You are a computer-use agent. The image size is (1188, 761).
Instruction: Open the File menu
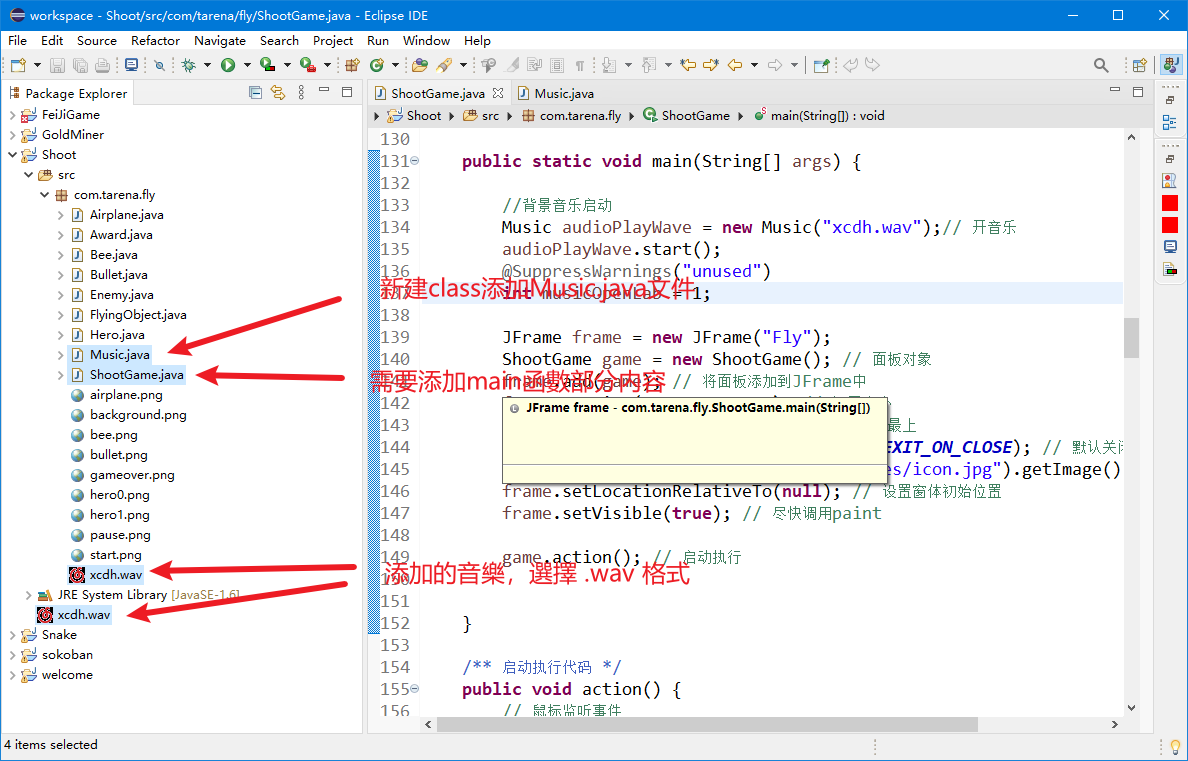point(17,40)
